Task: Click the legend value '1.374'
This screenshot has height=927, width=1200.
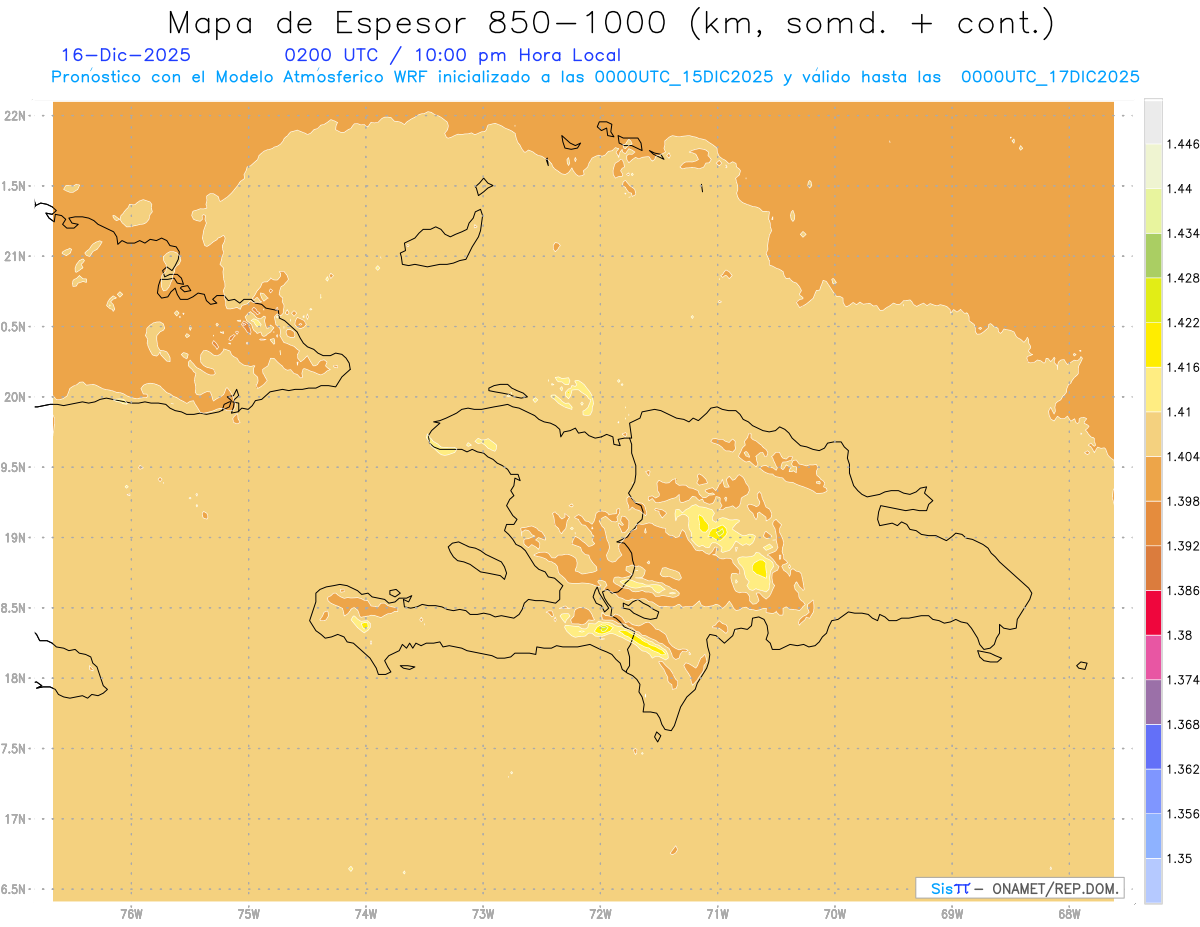Action: (1185, 680)
